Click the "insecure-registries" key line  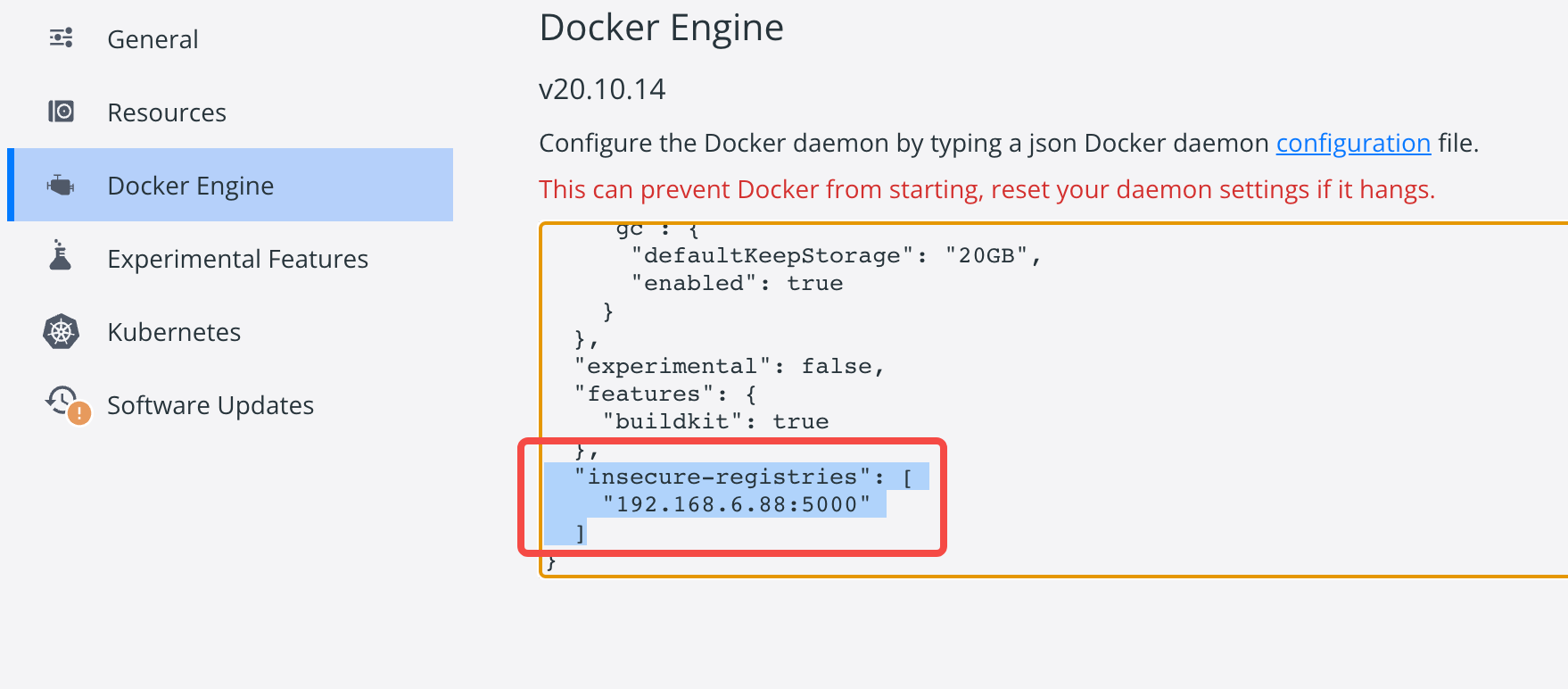click(x=744, y=477)
